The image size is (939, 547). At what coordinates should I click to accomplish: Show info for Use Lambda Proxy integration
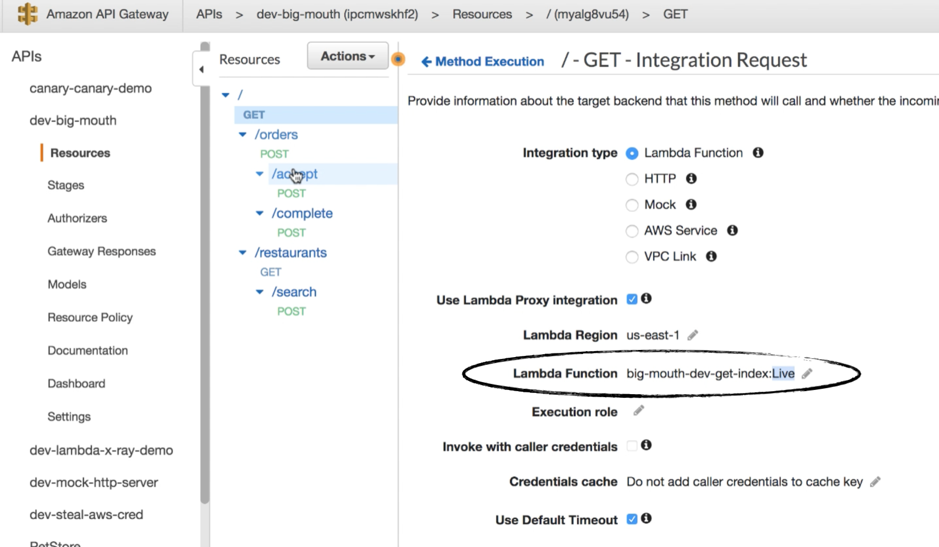click(646, 298)
